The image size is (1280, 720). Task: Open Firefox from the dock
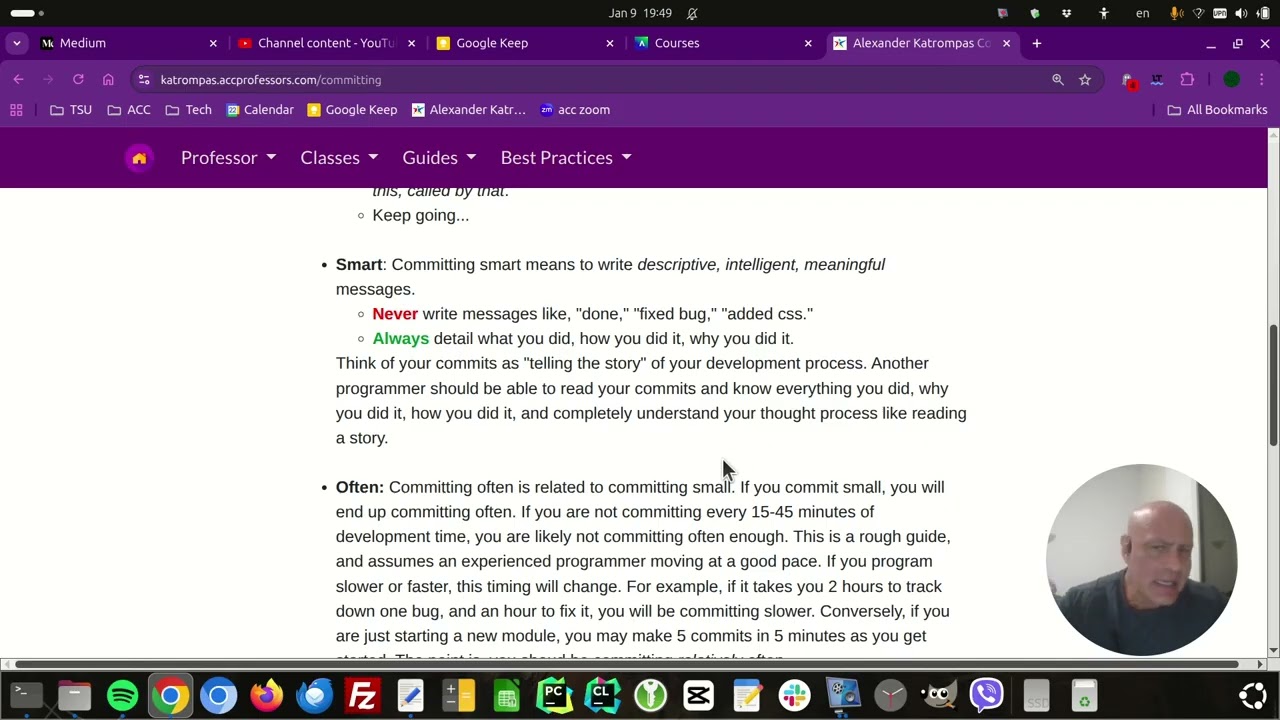pos(267,694)
